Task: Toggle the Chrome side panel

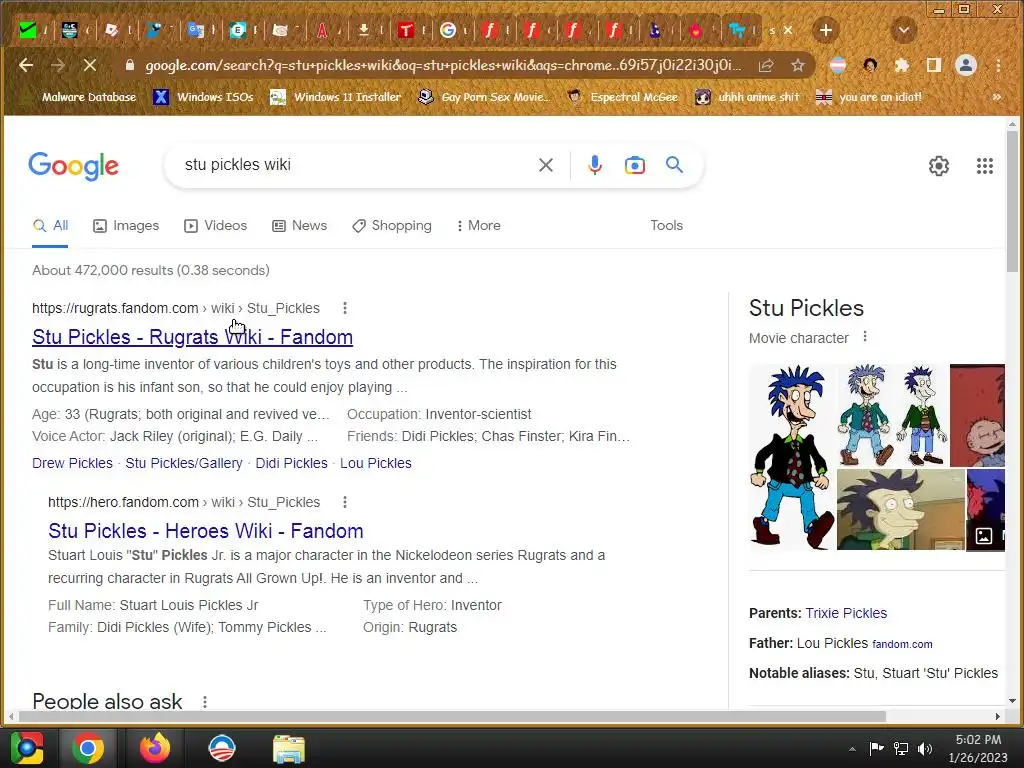Action: coord(934,65)
